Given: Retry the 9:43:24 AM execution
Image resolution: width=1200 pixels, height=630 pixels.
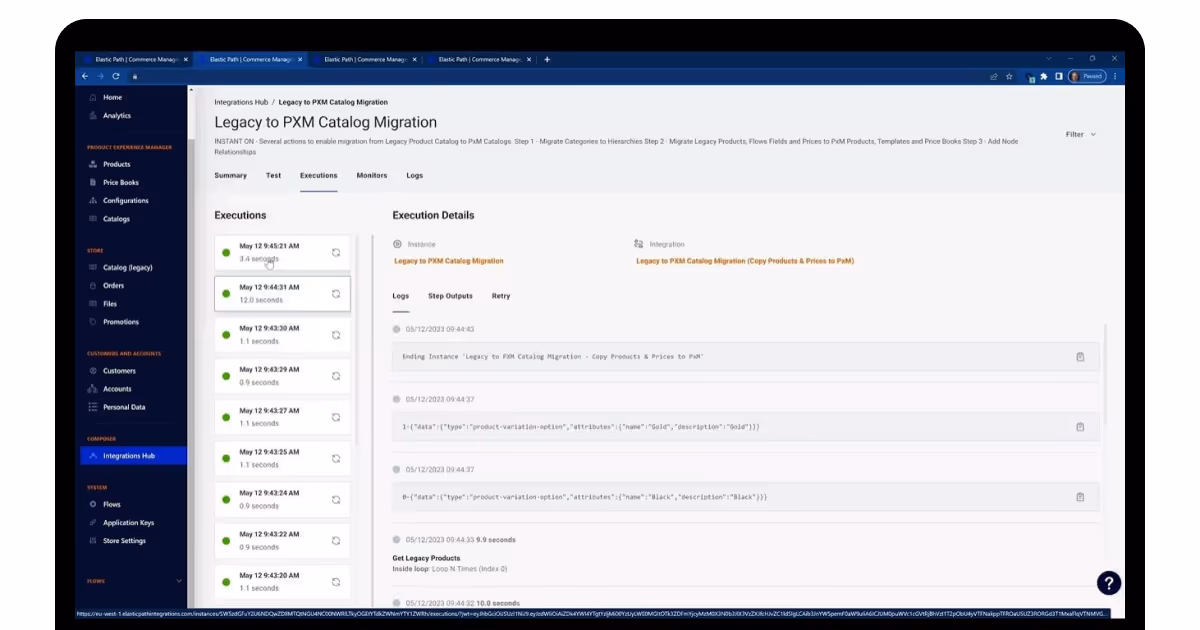Looking at the screenshot, I should 336,499.
